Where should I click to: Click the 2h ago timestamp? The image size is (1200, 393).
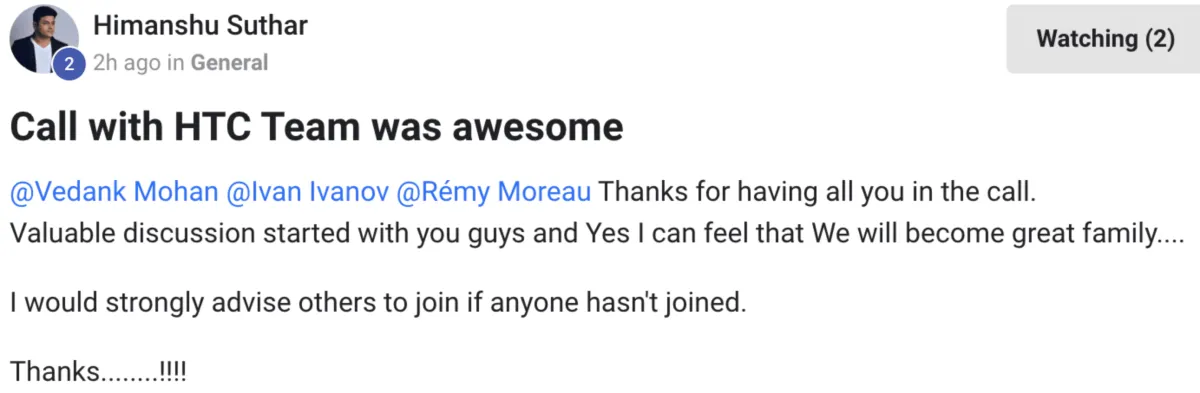(127, 63)
